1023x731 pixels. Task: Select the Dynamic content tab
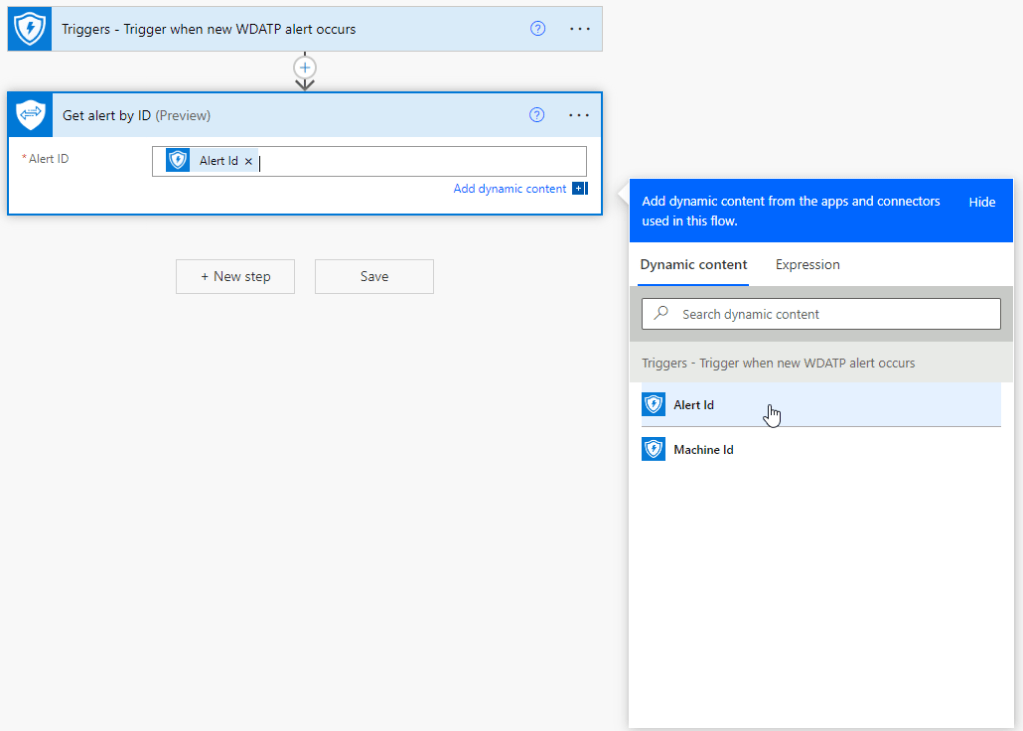693,265
